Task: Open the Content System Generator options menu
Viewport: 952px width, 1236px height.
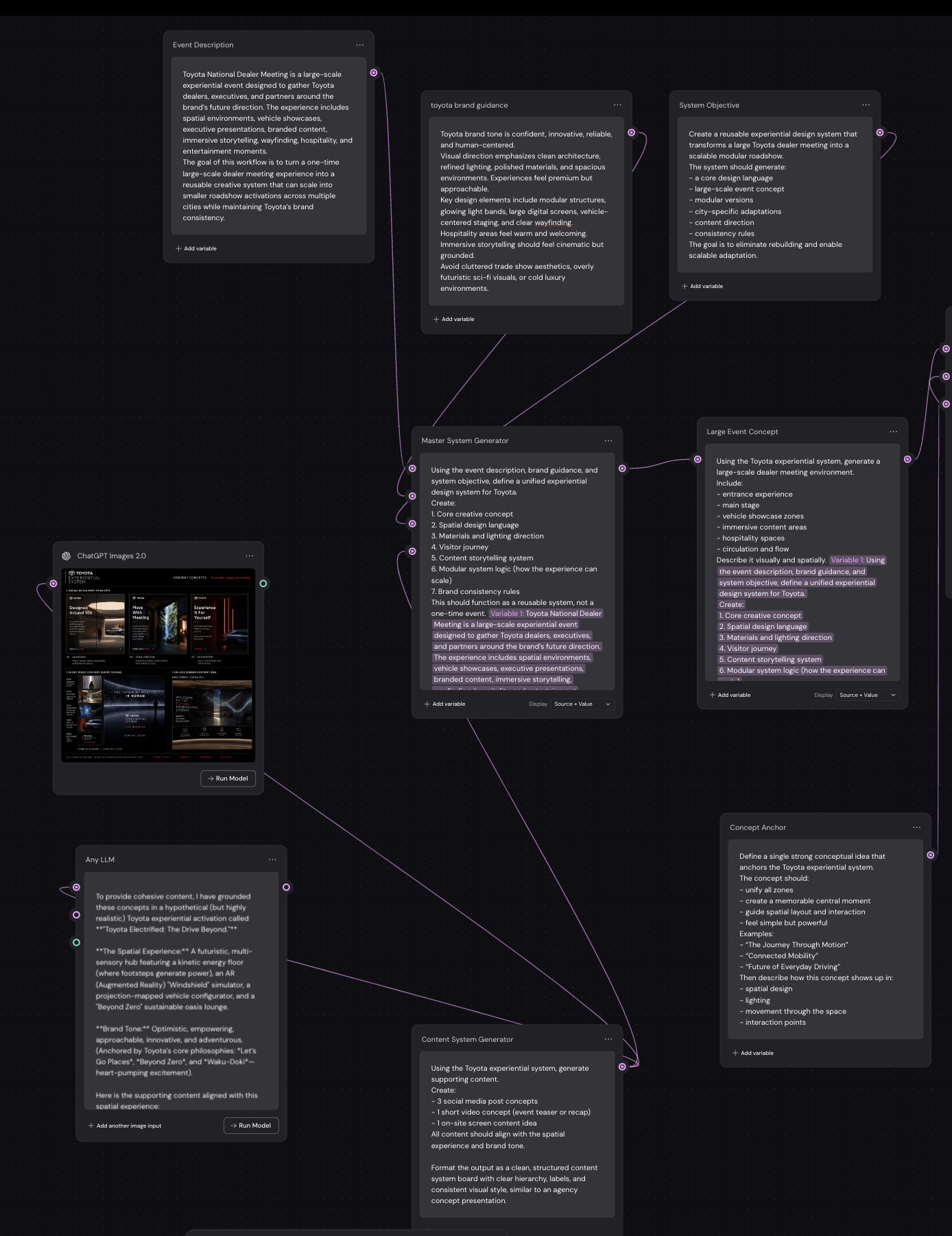Action: point(608,1039)
